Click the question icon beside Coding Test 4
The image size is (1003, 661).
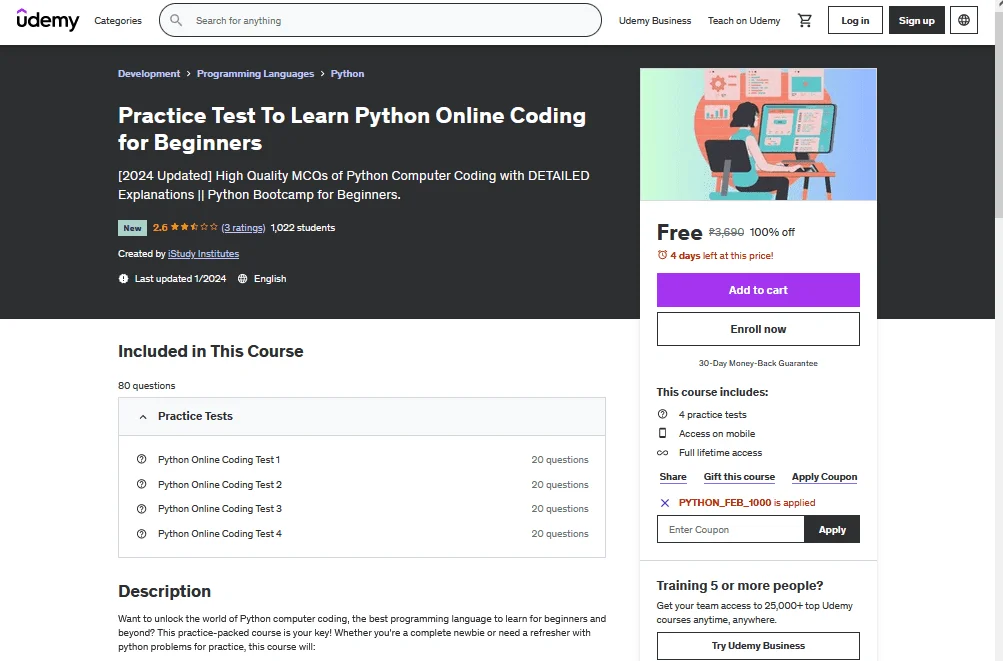[x=141, y=534]
